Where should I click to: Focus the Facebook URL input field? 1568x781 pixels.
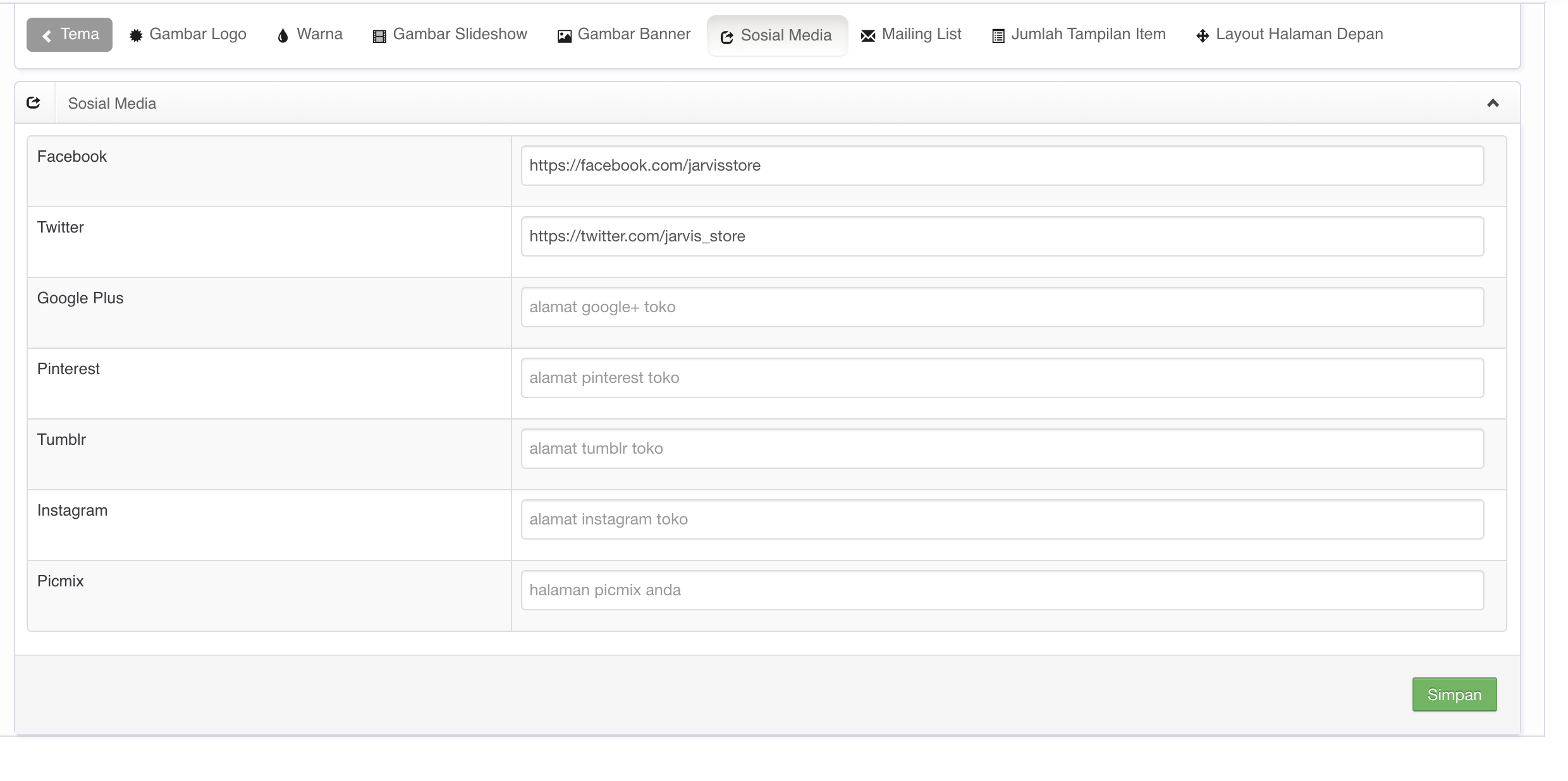tap(1002, 166)
